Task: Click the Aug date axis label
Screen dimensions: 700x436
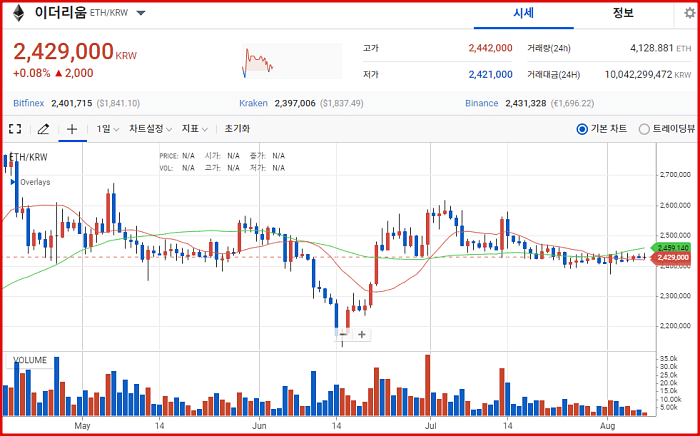Action: 607,426
